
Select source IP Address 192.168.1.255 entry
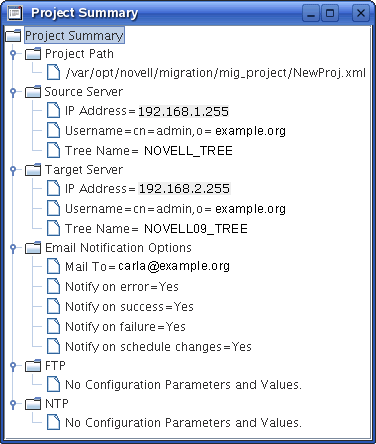(147, 111)
